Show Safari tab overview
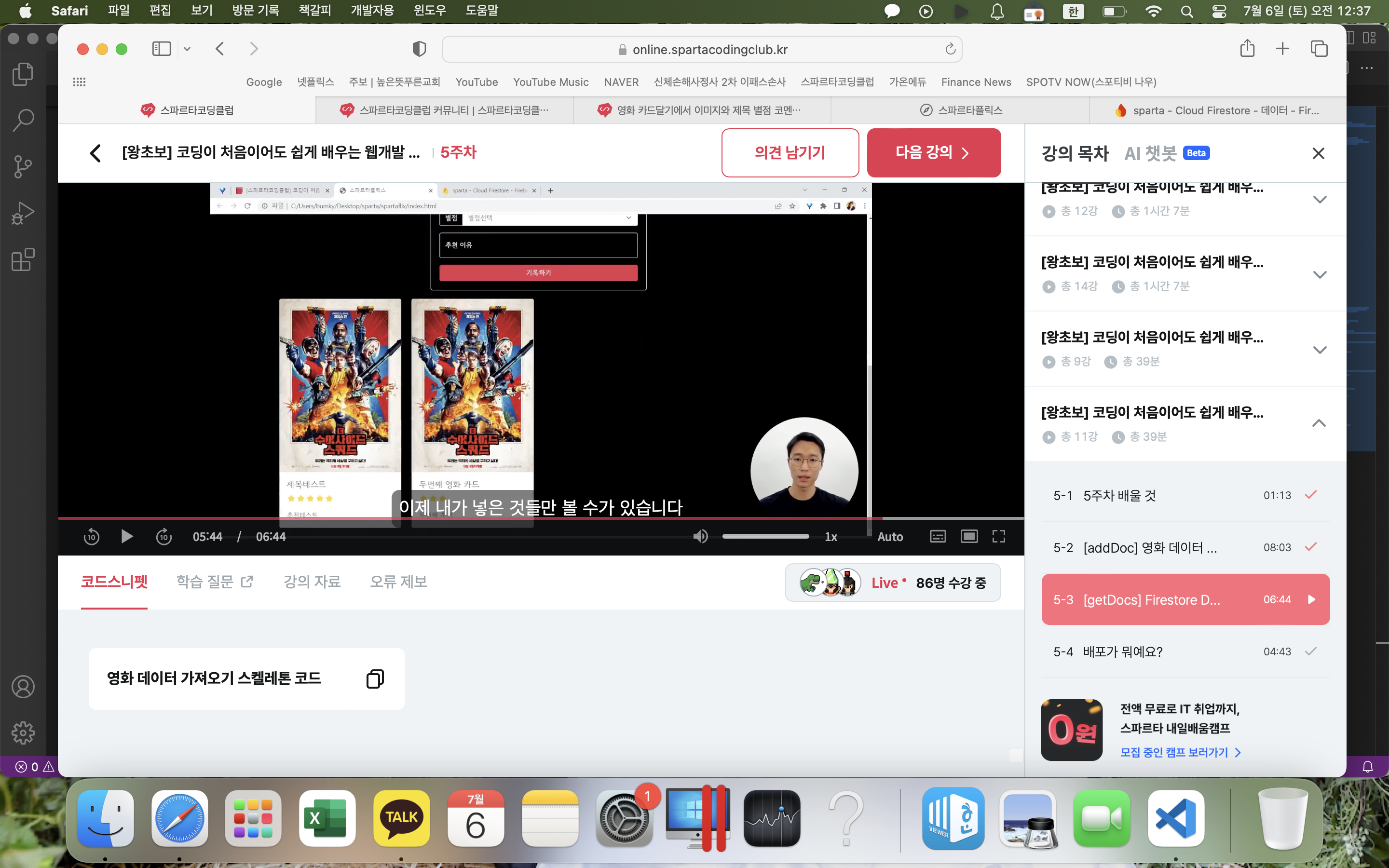1389x868 pixels. coord(1319,49)
